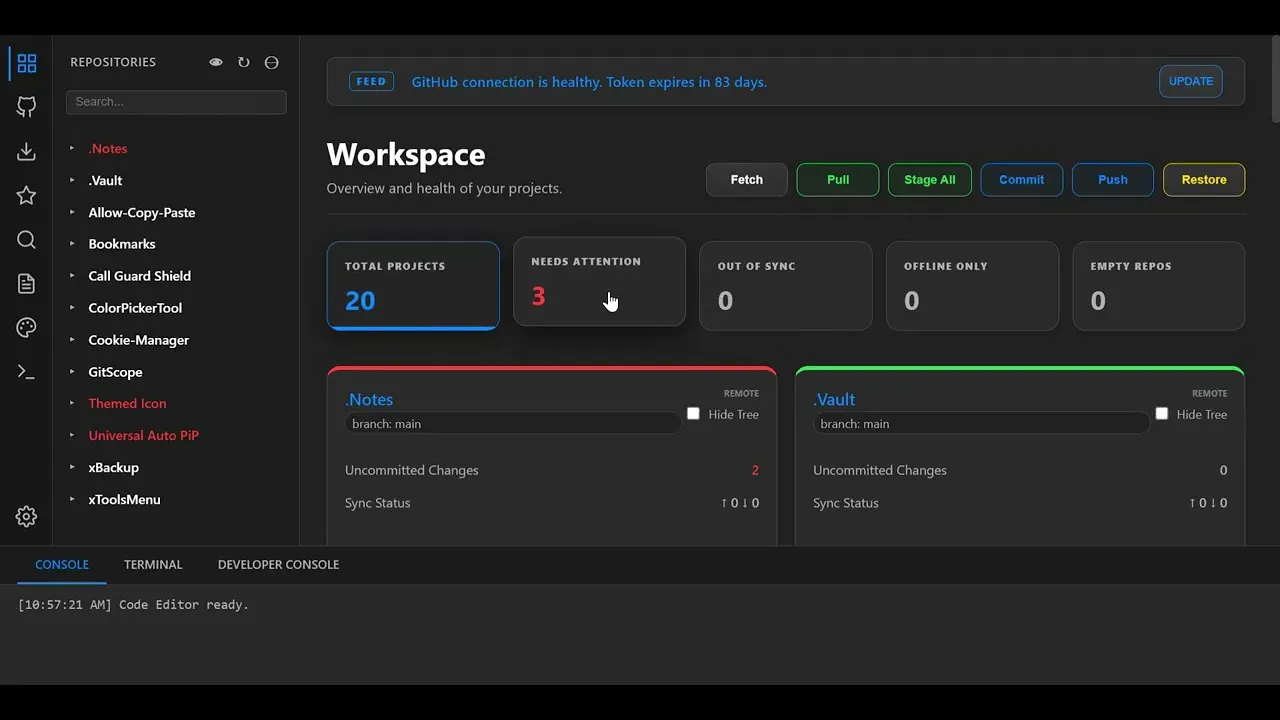Click the red uncommitted changes count 2
The height and width of the screenshot is (720, 1280).
(x=755, y=470)
